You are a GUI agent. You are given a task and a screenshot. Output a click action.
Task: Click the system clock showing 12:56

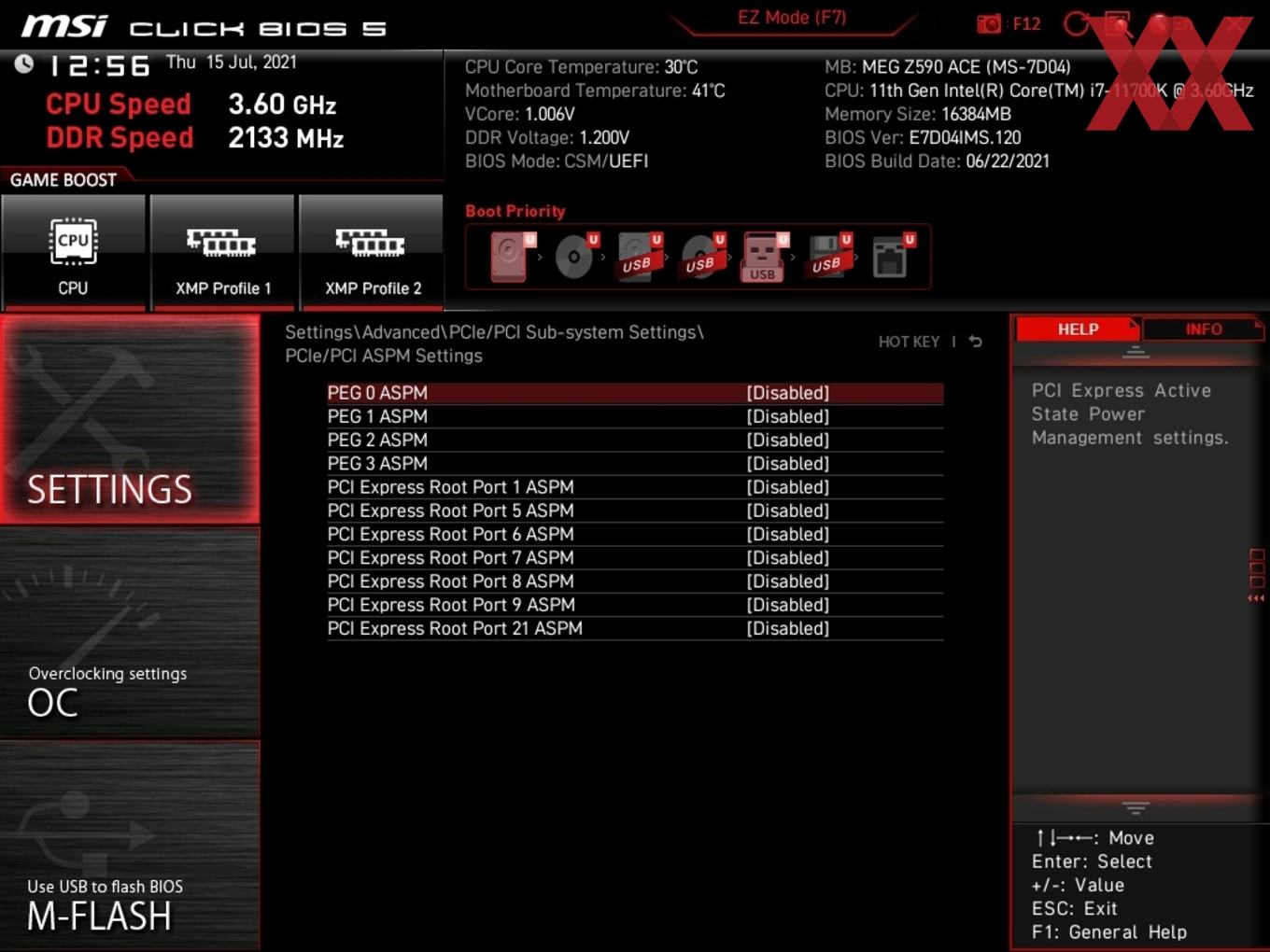[99, 65]
